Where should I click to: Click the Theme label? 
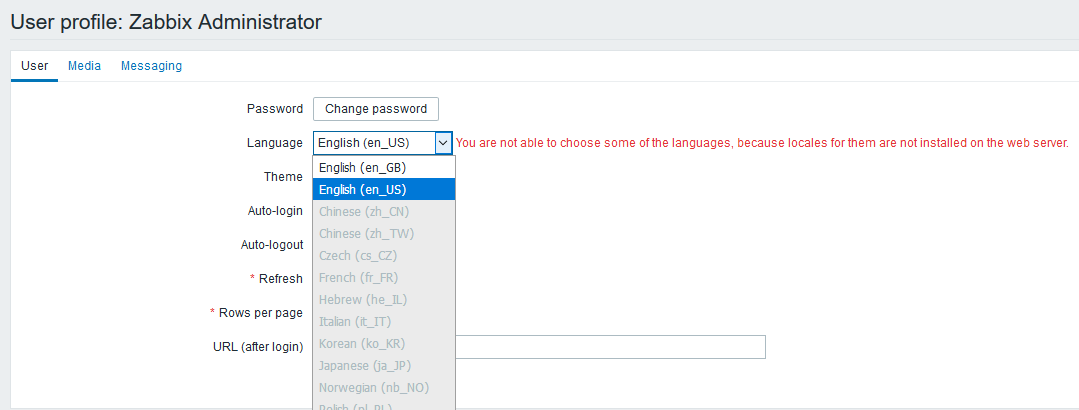pyautogui.click(x=283, y=177)
